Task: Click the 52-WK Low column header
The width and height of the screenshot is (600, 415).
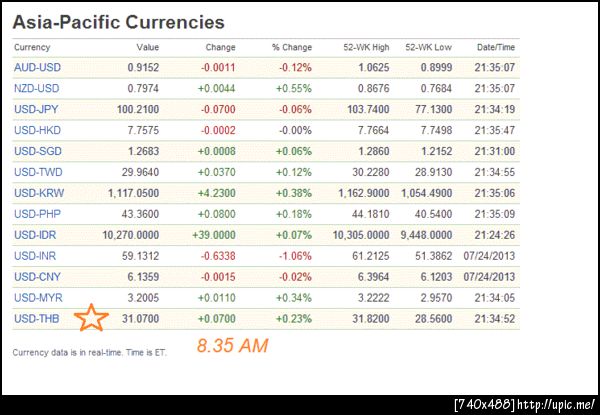Action: [x=428, y=47]
